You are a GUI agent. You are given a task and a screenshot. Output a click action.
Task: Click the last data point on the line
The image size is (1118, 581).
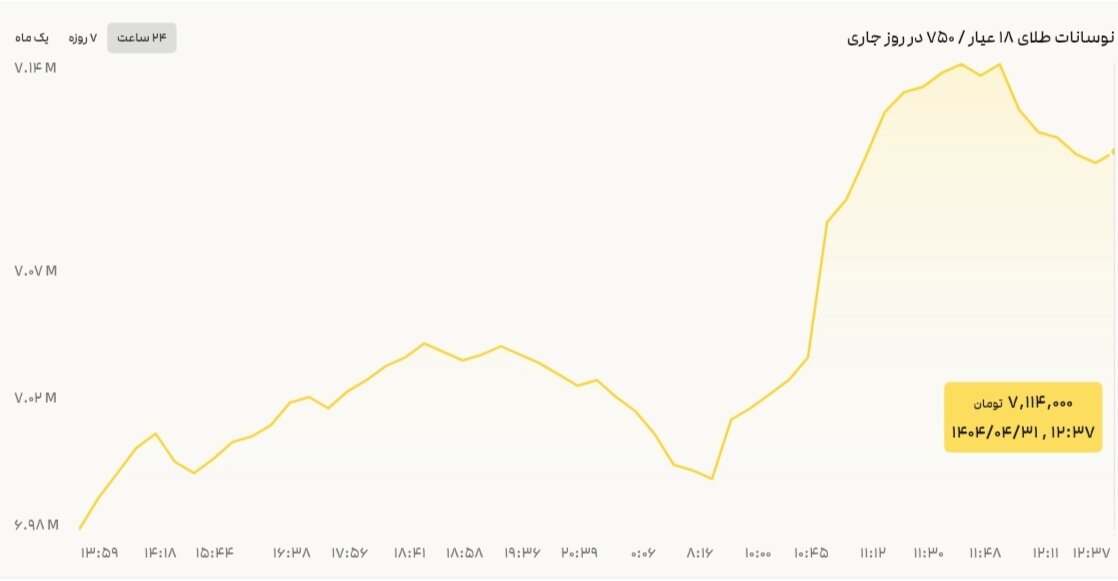coord(1113,152)
